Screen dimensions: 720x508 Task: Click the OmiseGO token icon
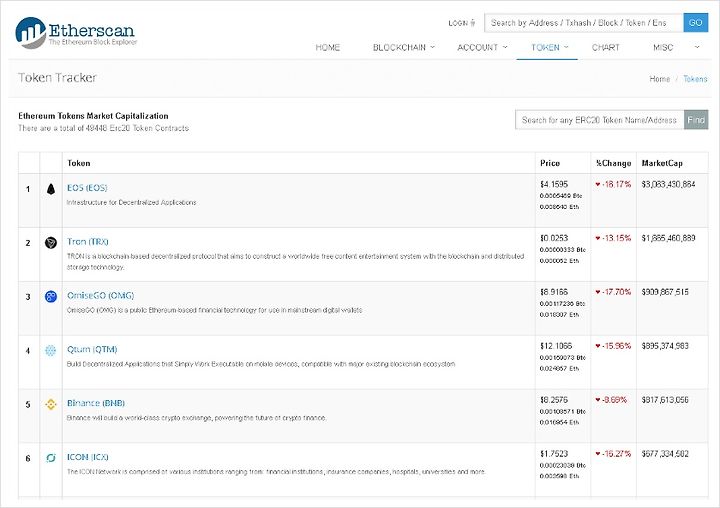coord(51,296)
